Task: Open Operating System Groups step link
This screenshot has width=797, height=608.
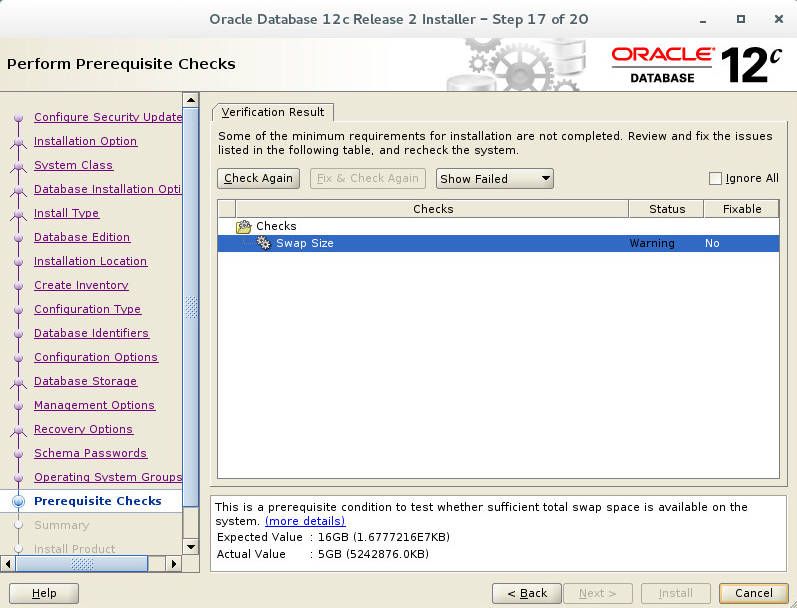Action: (108, 477)
